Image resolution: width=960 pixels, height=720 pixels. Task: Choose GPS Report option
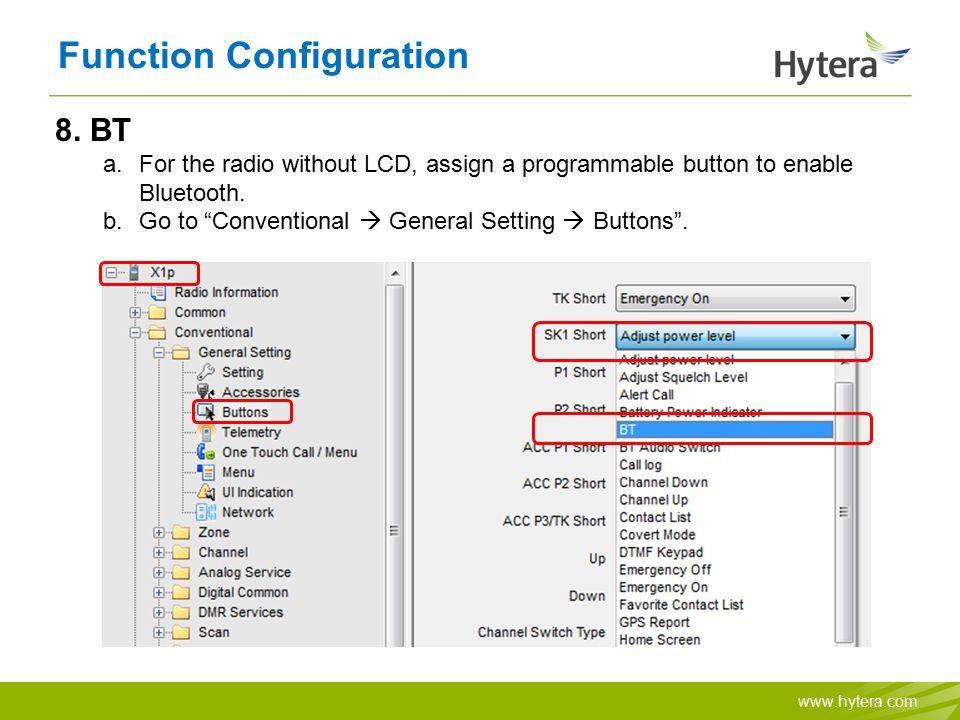click(x=654, y=623)
